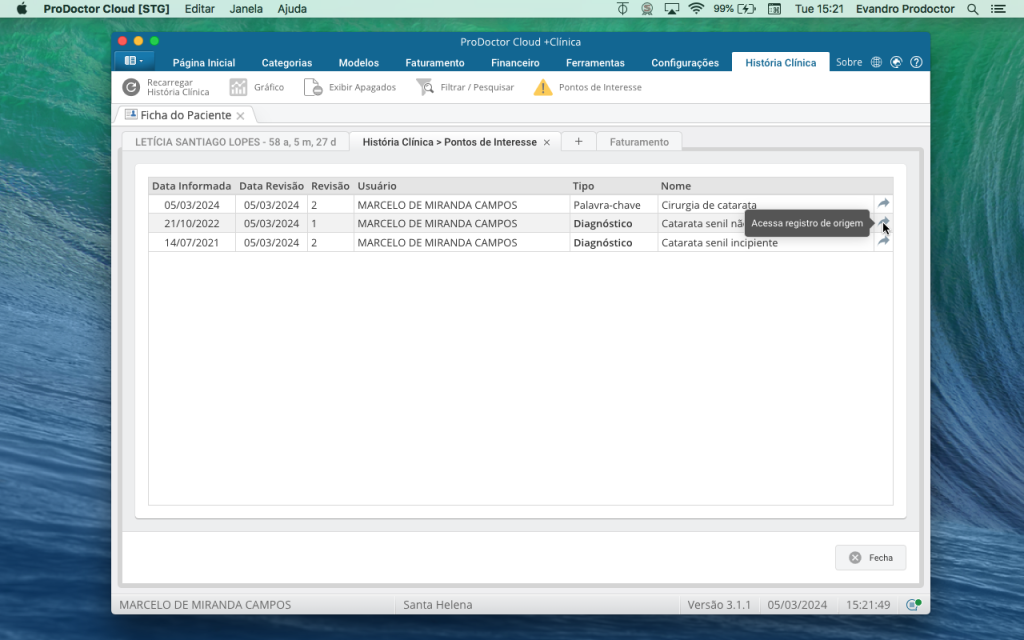
Task: Open origin record for Cirurgia de catarata
Action: pyautogui.click(x=884, y=203)
